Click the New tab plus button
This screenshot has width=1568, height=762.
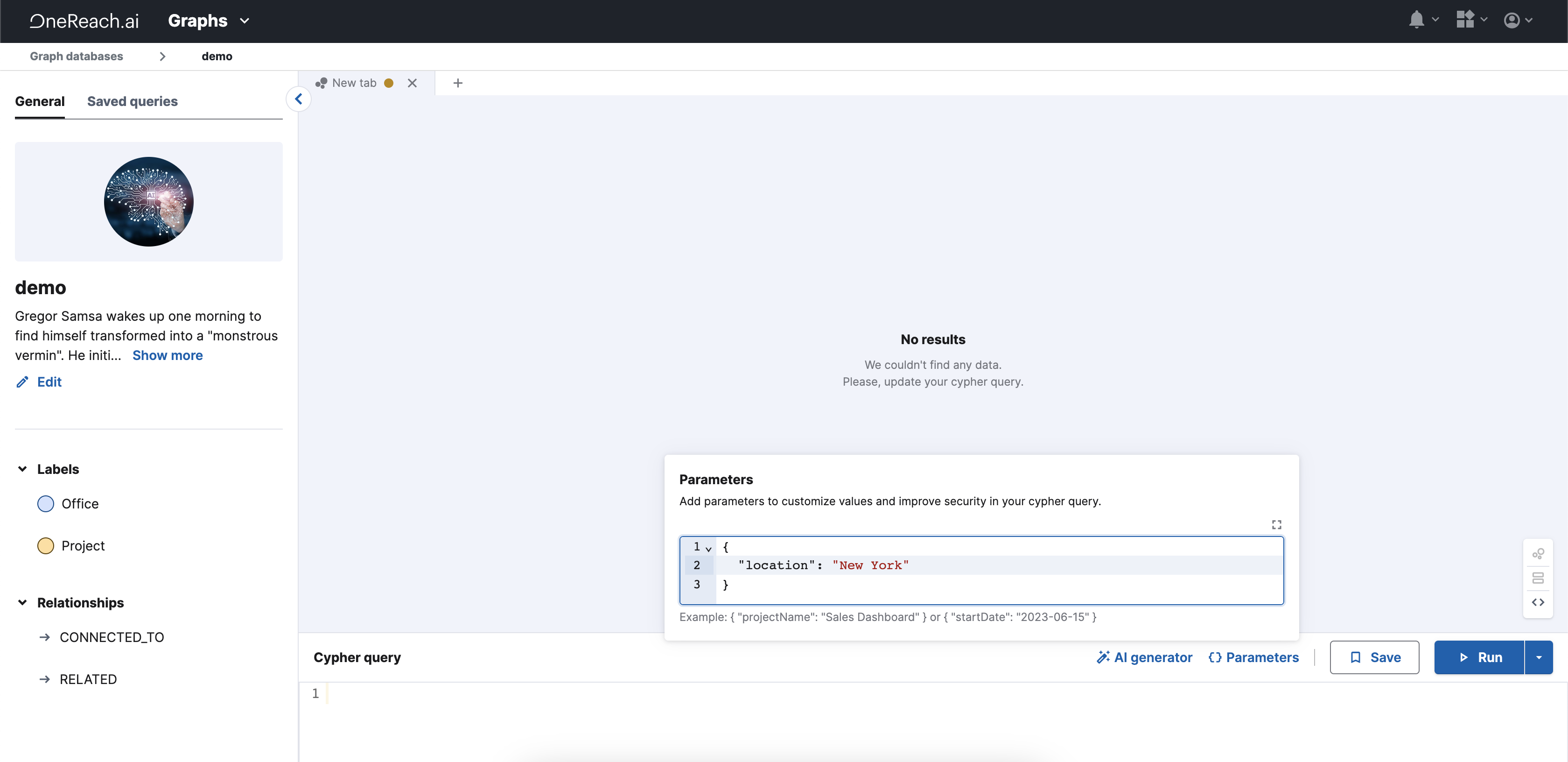457,83
